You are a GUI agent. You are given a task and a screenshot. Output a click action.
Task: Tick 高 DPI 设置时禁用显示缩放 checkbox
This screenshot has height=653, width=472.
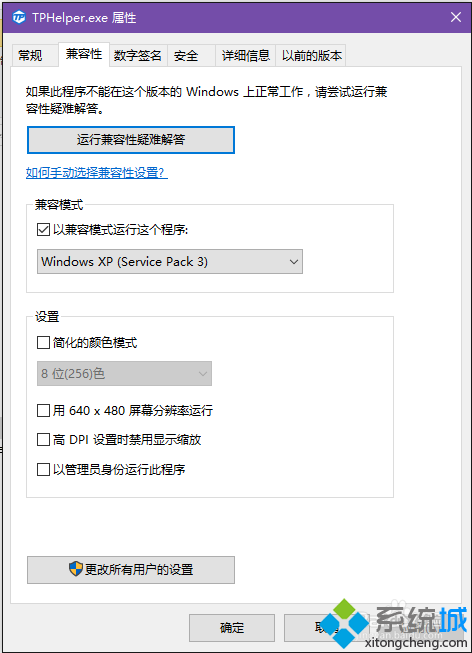click(x=43, y=439)
